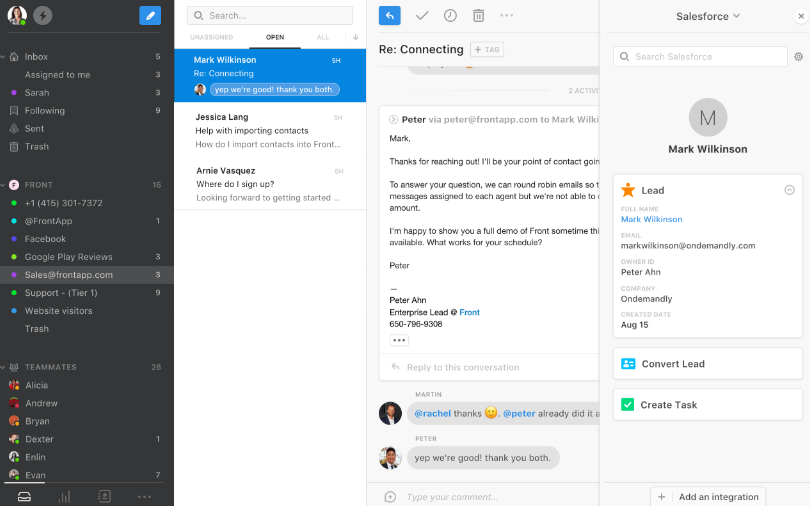The width and height of the screenshot is (810, 506).
Task: Add a tag with + TAG button
Action: [x=487, y=50]
